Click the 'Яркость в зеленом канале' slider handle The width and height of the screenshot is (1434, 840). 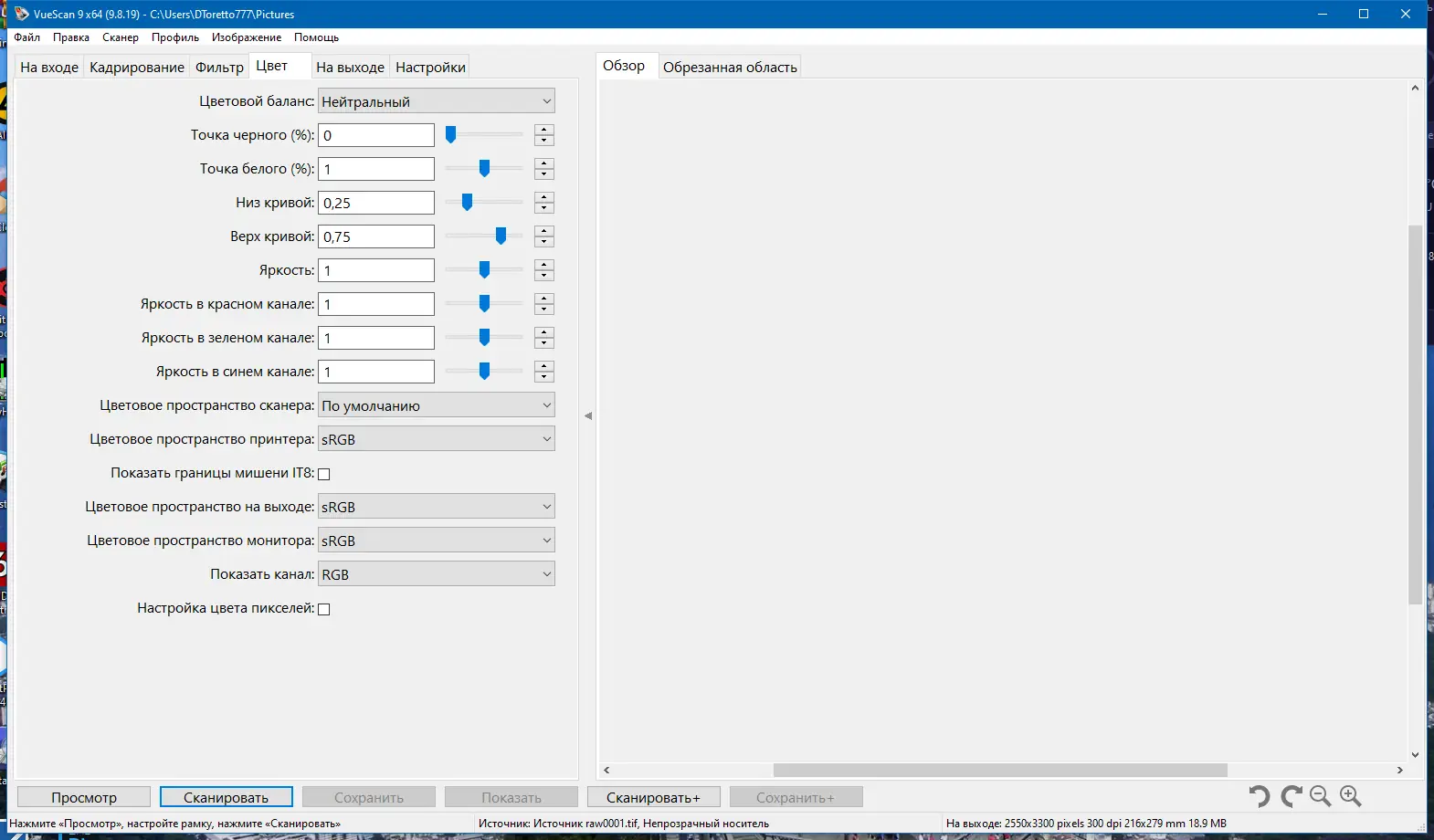pos(484,338)
